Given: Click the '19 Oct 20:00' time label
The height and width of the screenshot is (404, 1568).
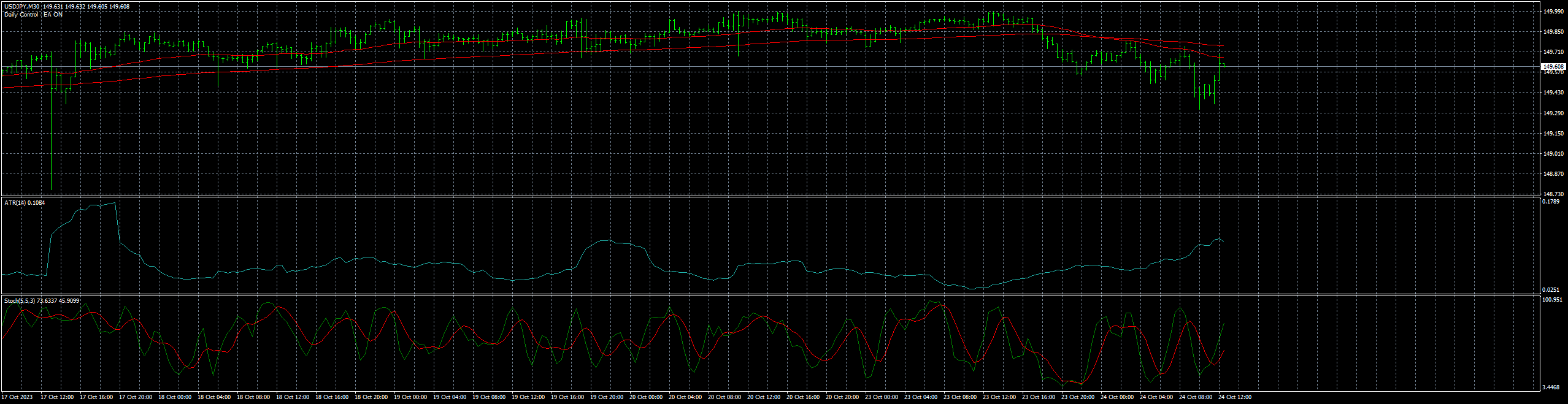Looking at the screenshot, I should (607, 397).
